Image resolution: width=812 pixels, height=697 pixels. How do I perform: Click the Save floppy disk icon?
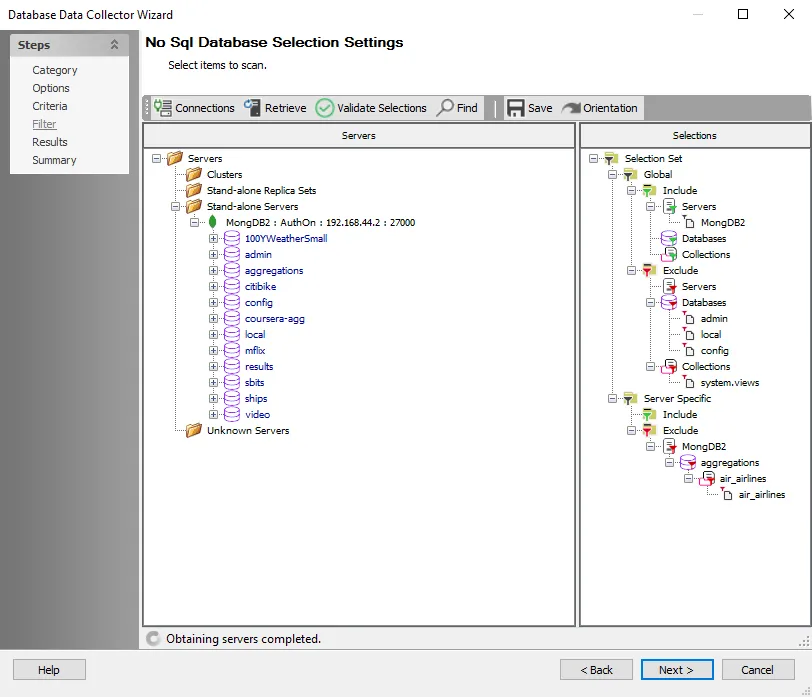coord(515,108)
